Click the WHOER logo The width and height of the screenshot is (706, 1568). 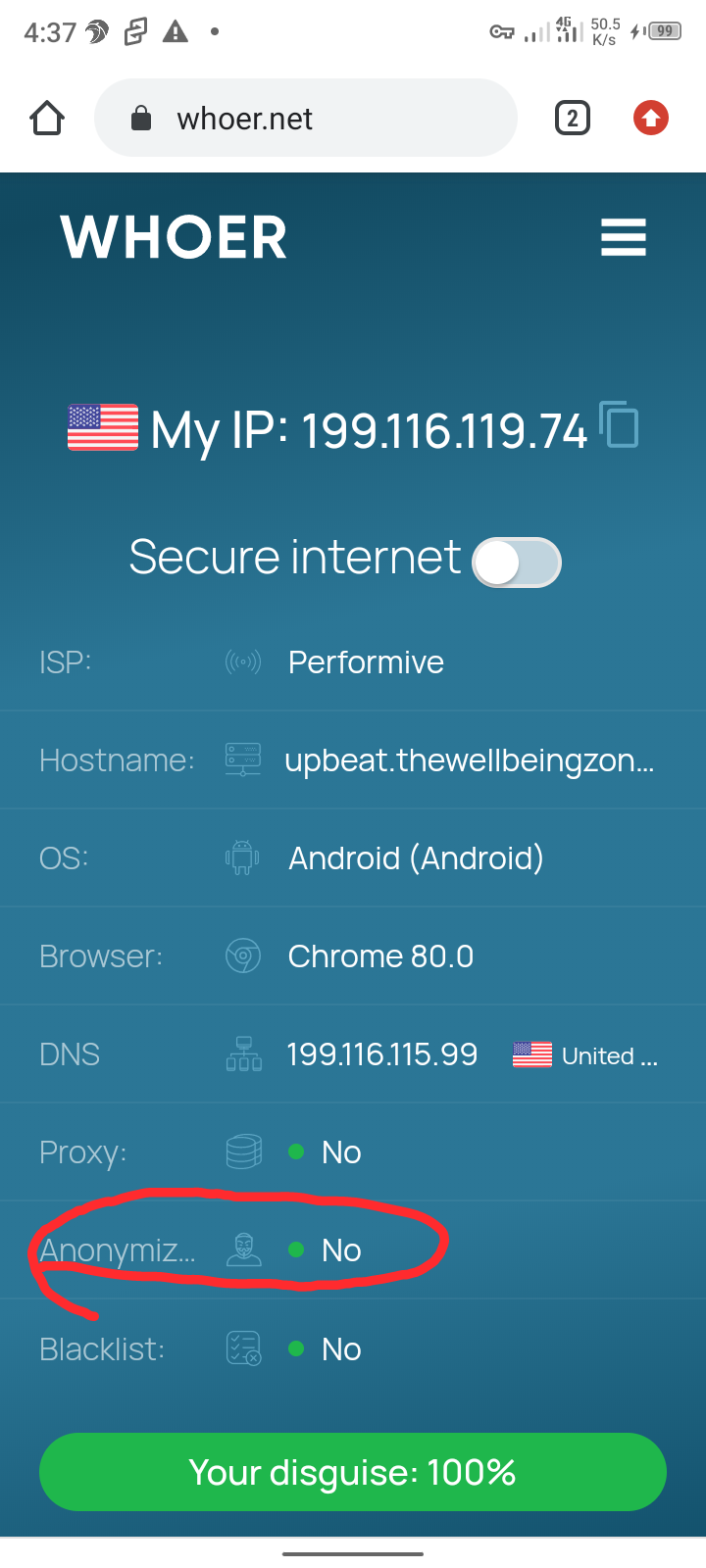click(x=174, y=238)
